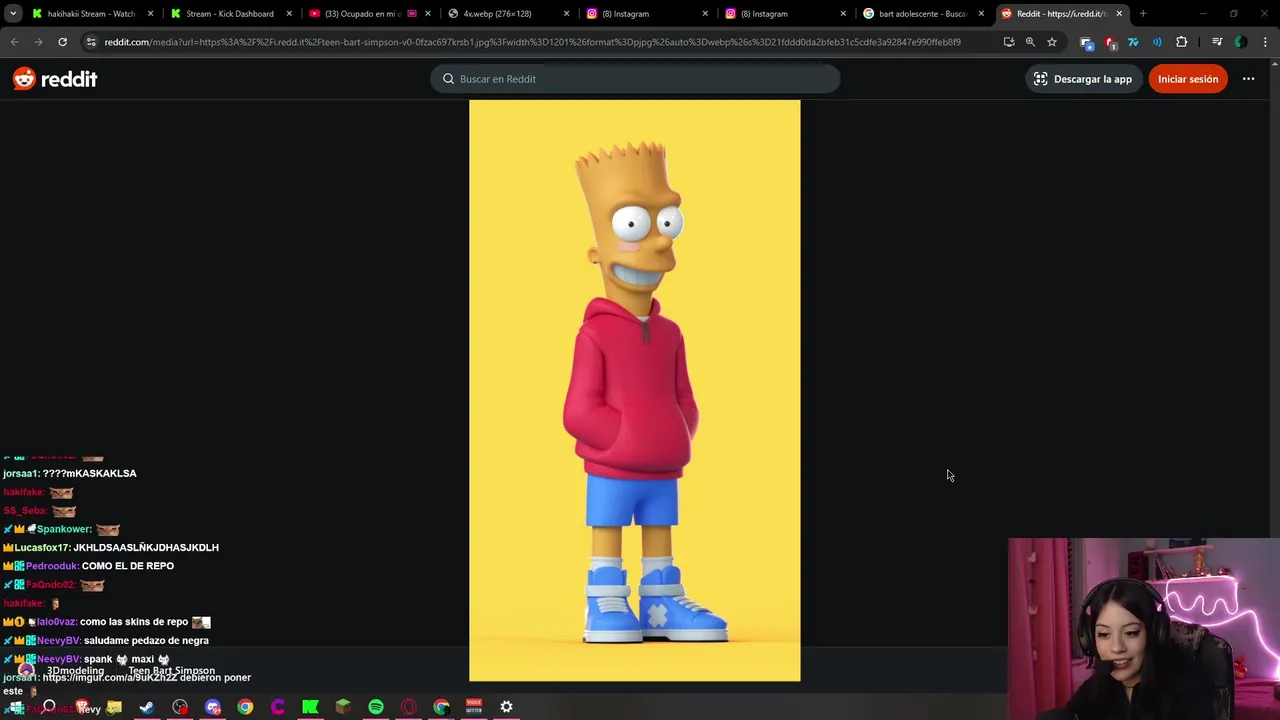The height and width of the screenshot is (720, 1280).
Task: Click lalo0vaz's 'como las skins de repo' message
Action: point(135,622)
